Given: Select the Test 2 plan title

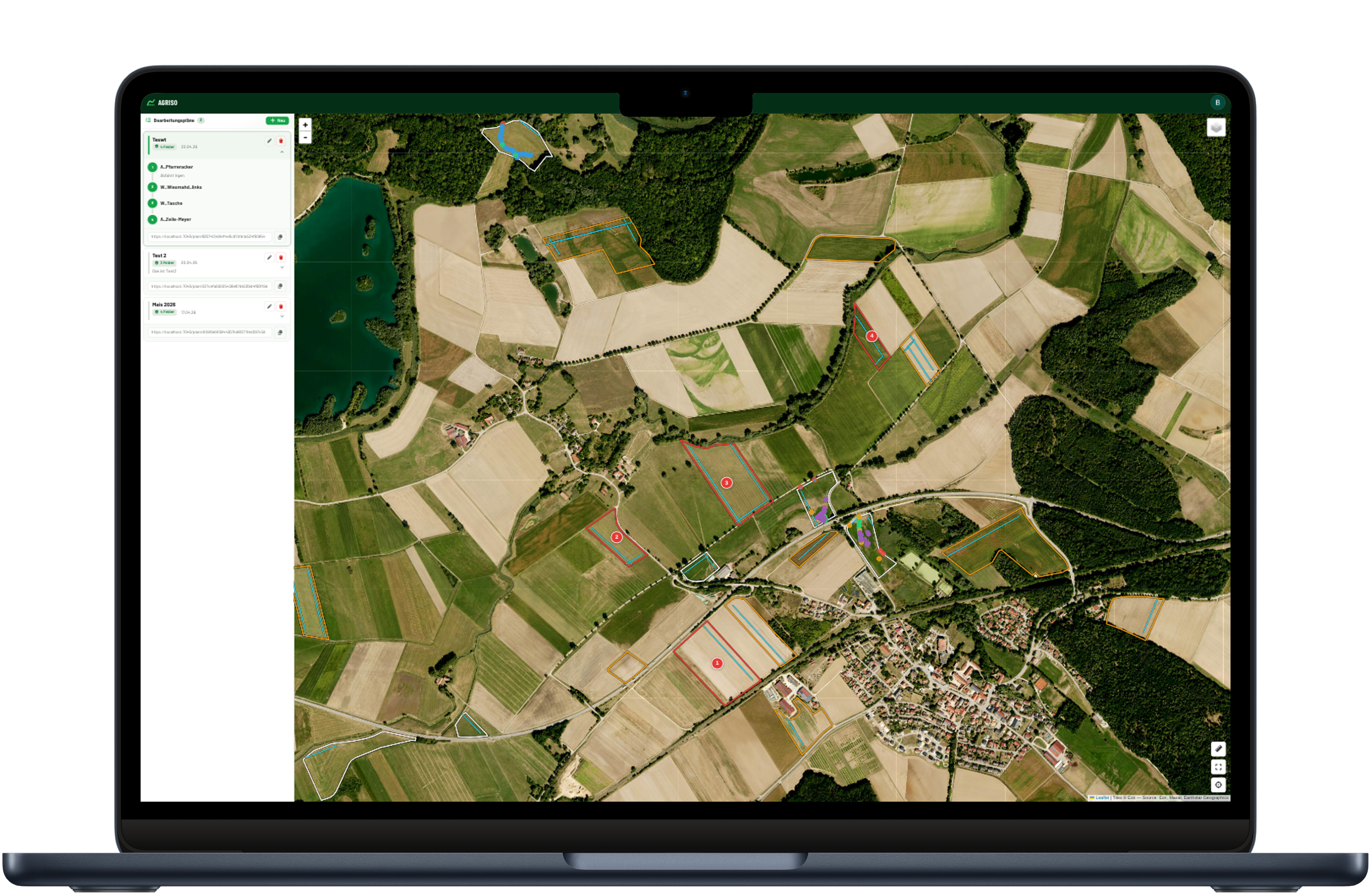Looking at the screenshot, I should (x=159, y=255).
